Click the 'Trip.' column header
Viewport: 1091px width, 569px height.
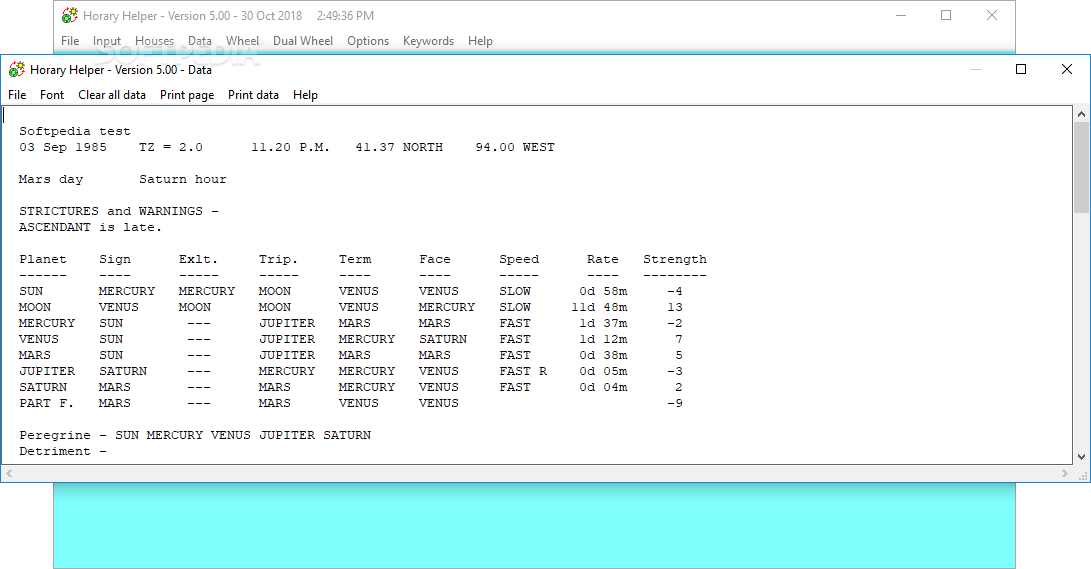coord(278,259)
